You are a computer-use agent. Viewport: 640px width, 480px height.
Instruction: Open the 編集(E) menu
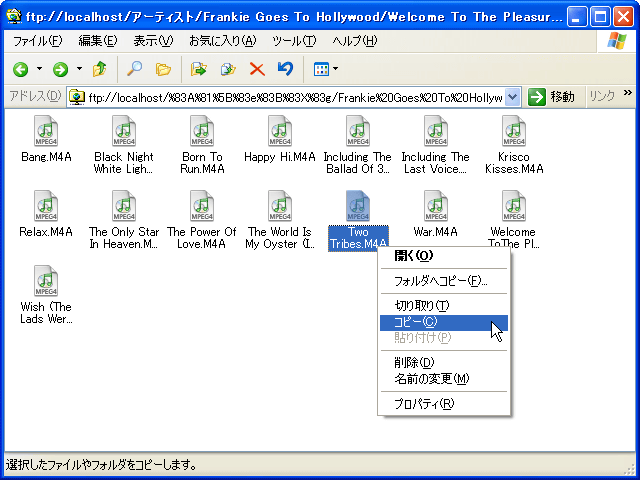point(98,41)
